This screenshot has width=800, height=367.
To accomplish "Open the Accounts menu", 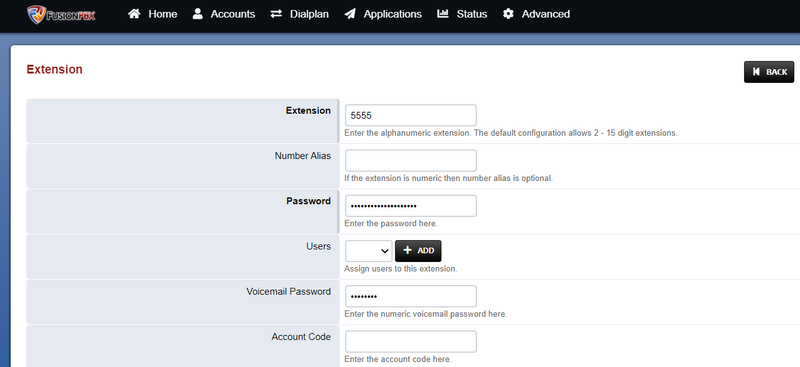I will point(223,14).
